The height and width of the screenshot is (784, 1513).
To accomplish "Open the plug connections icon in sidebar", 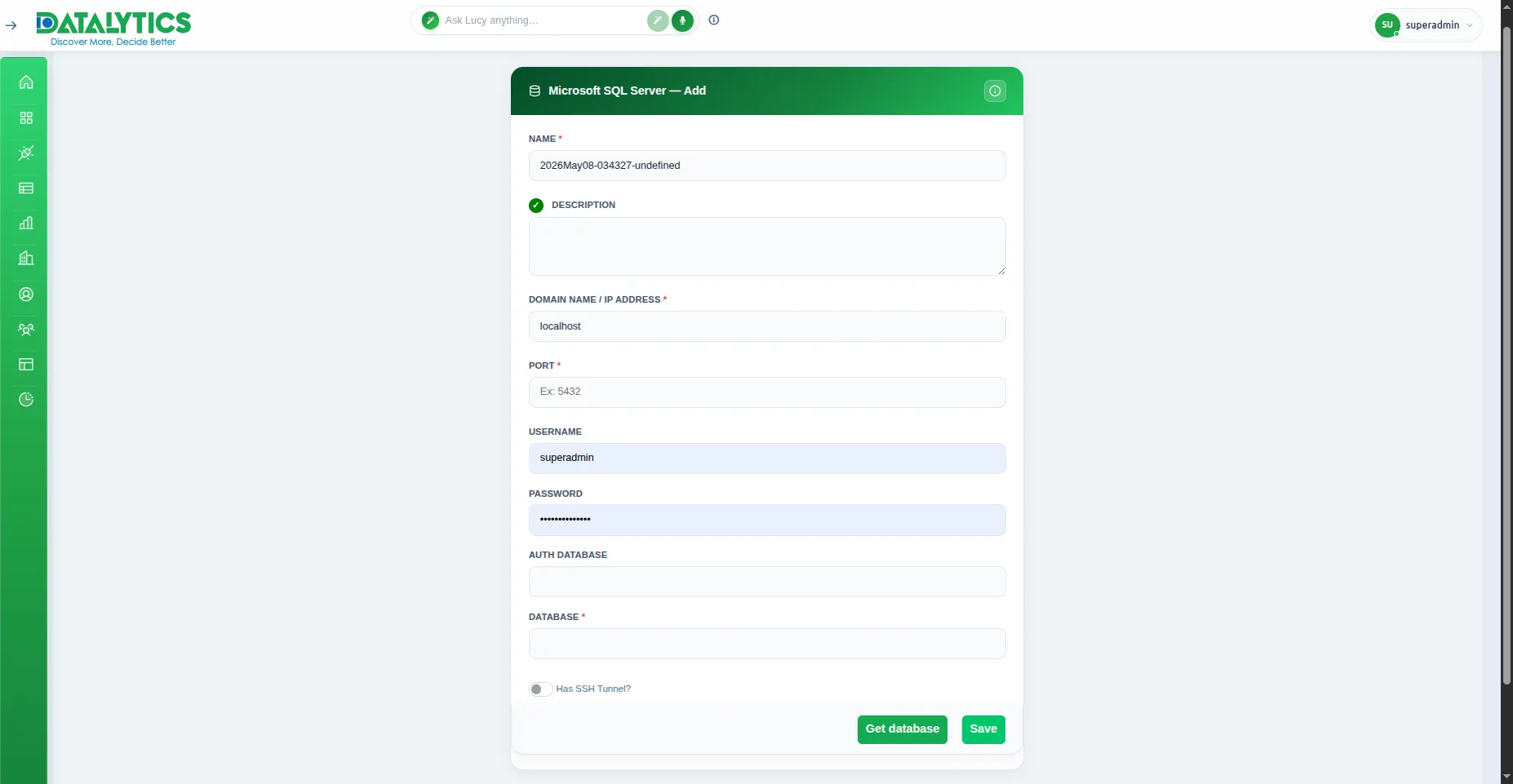I will click(26, 153).
